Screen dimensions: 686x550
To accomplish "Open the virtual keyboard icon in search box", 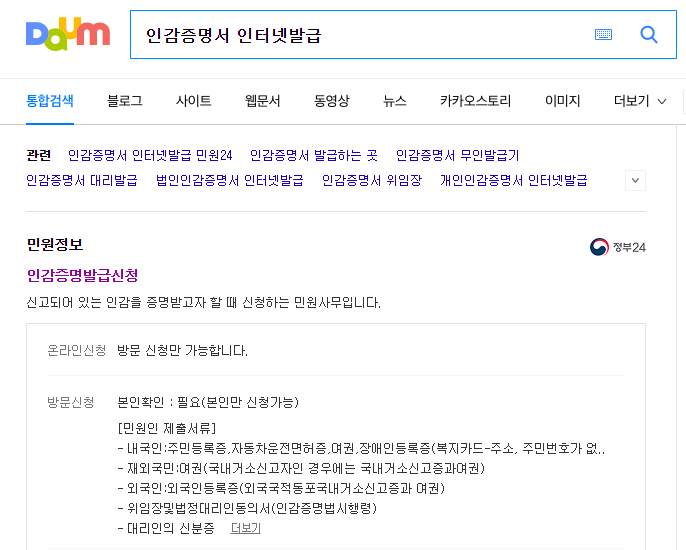I will tap(603, 34).
